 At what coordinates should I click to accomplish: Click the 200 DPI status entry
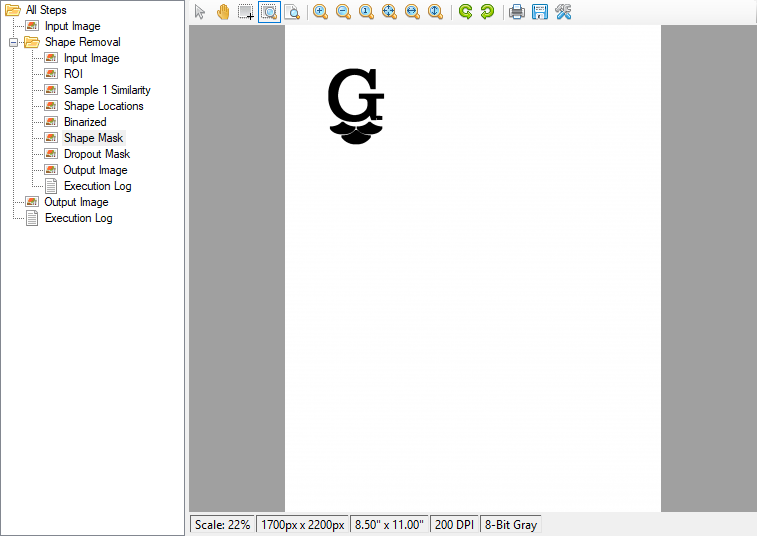click(x=454, y=524)
